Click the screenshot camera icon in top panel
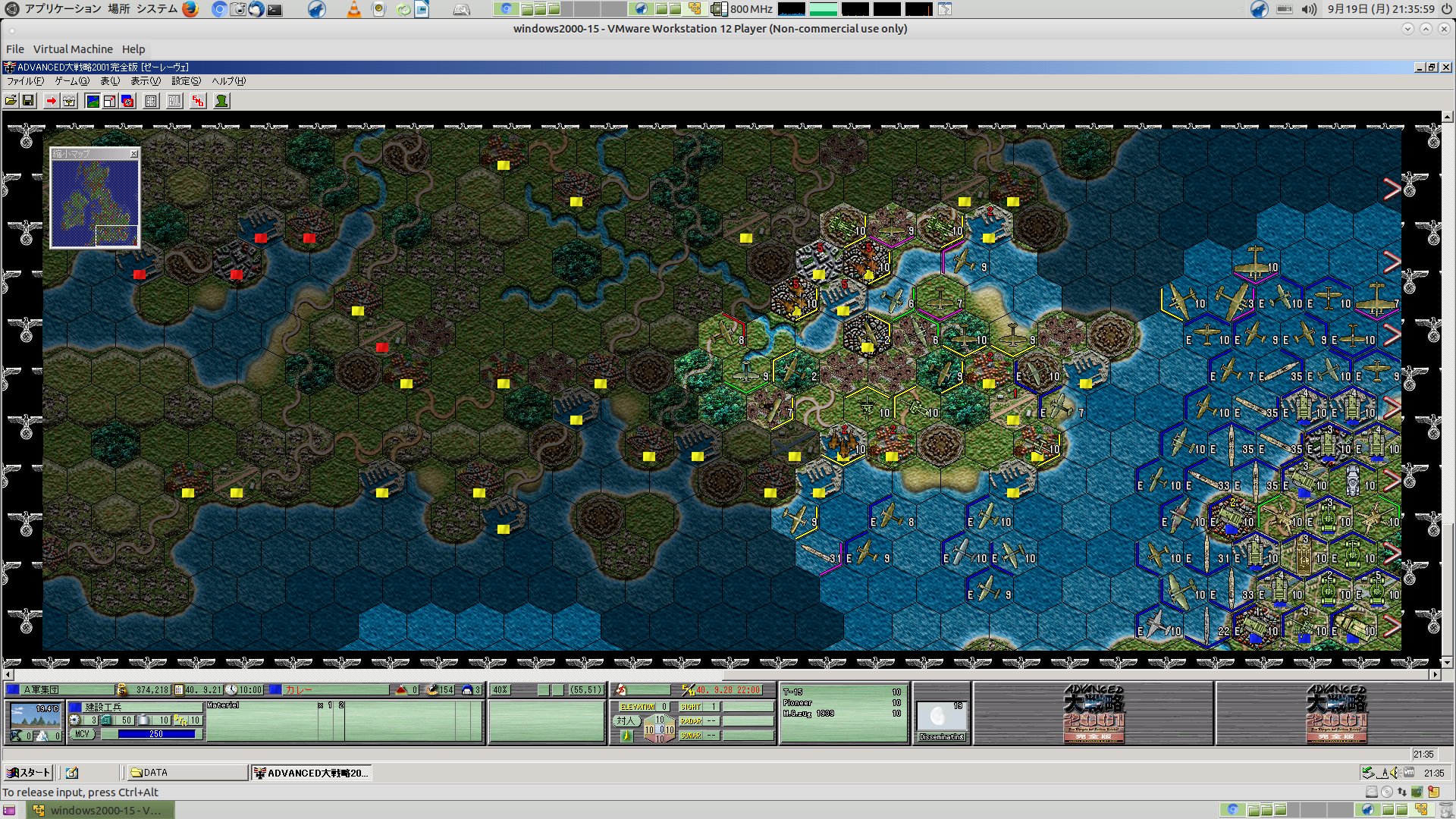 point(238,9)
